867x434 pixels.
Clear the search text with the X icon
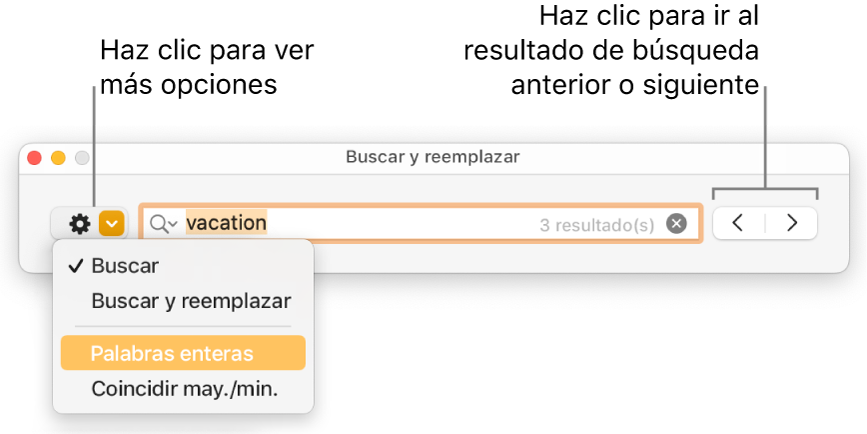coord(677,224)
